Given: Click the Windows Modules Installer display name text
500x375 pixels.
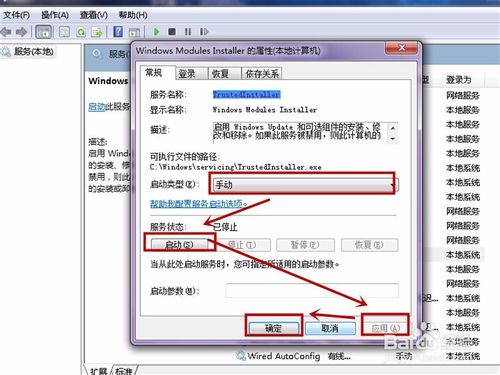Looking at the screenshot, I should pos(265,110).
